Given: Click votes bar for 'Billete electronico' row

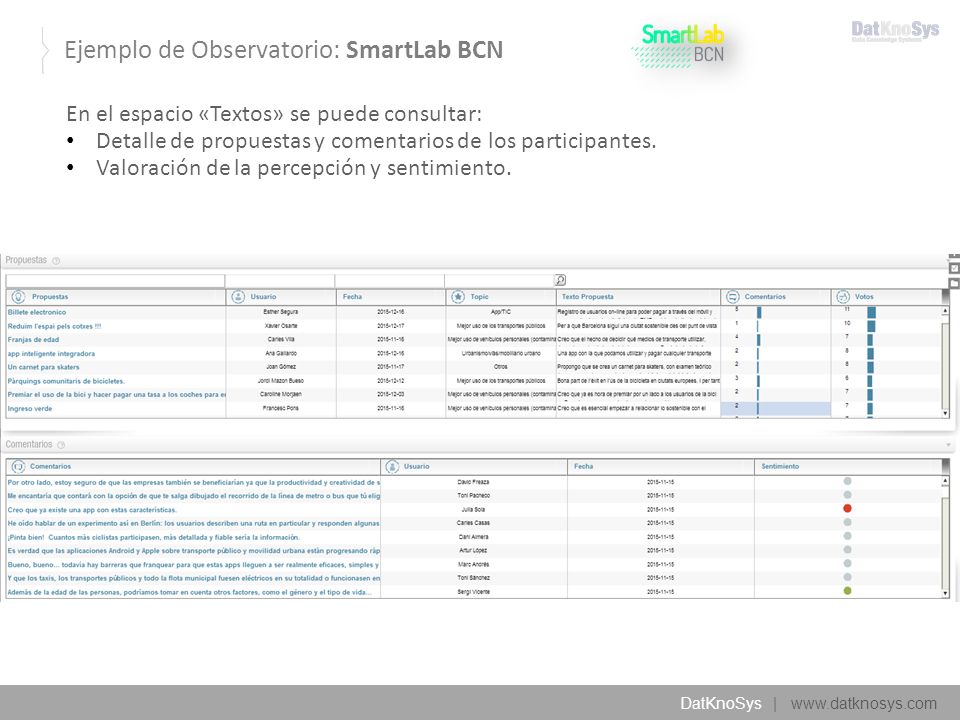Looking at the screenshot, I should coord(871,312).
